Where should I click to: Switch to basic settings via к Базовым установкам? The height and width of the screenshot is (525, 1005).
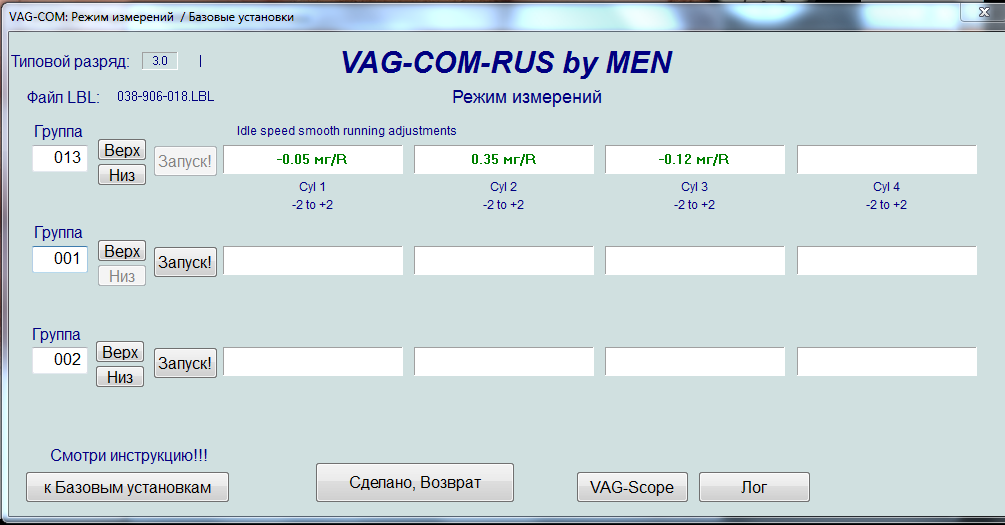[x=127, y=487]
